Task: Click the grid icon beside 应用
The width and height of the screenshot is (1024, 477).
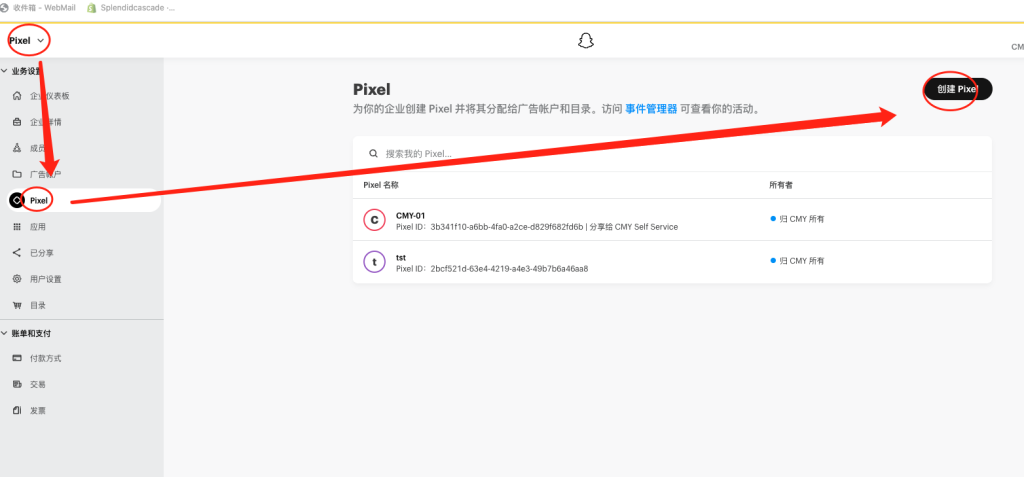Action: click(x=17, y=227)
